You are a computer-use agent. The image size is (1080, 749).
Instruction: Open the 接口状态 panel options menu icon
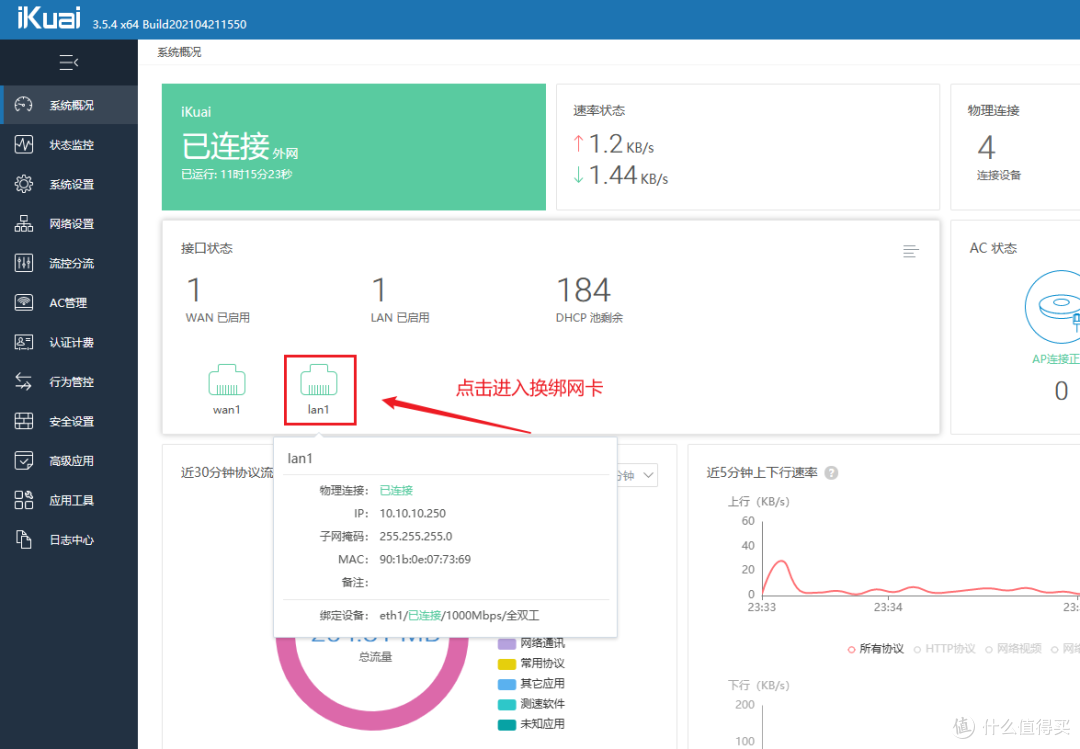(910, 251)
